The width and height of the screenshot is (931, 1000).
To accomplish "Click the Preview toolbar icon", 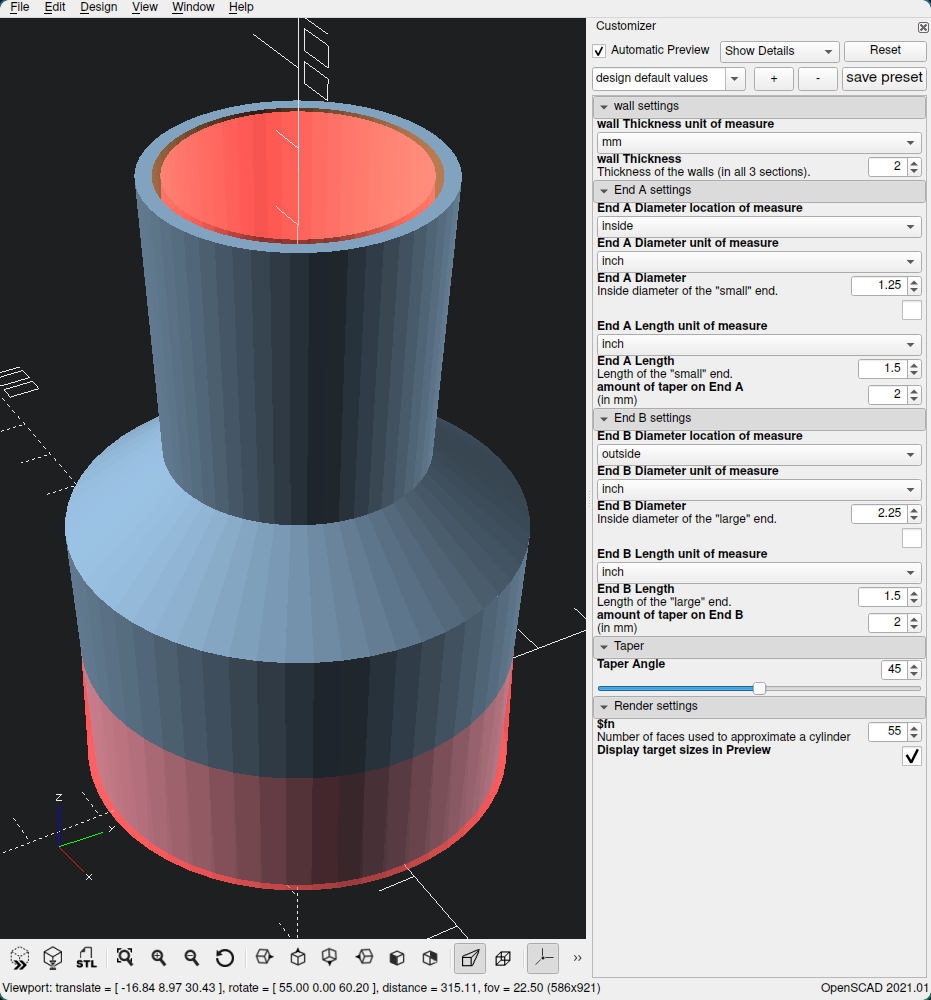I will point(20,957).
